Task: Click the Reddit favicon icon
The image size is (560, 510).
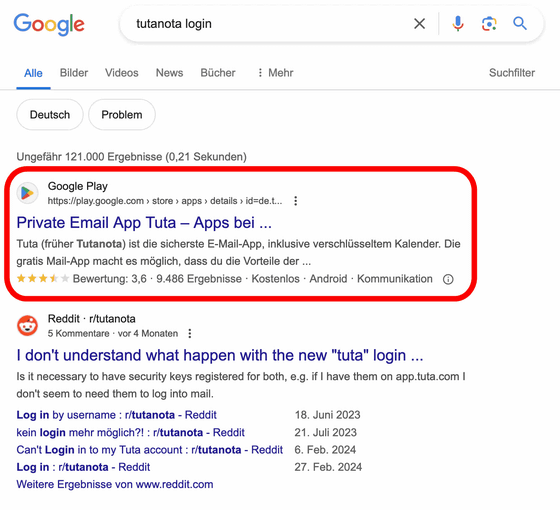Action: point(28,325)
